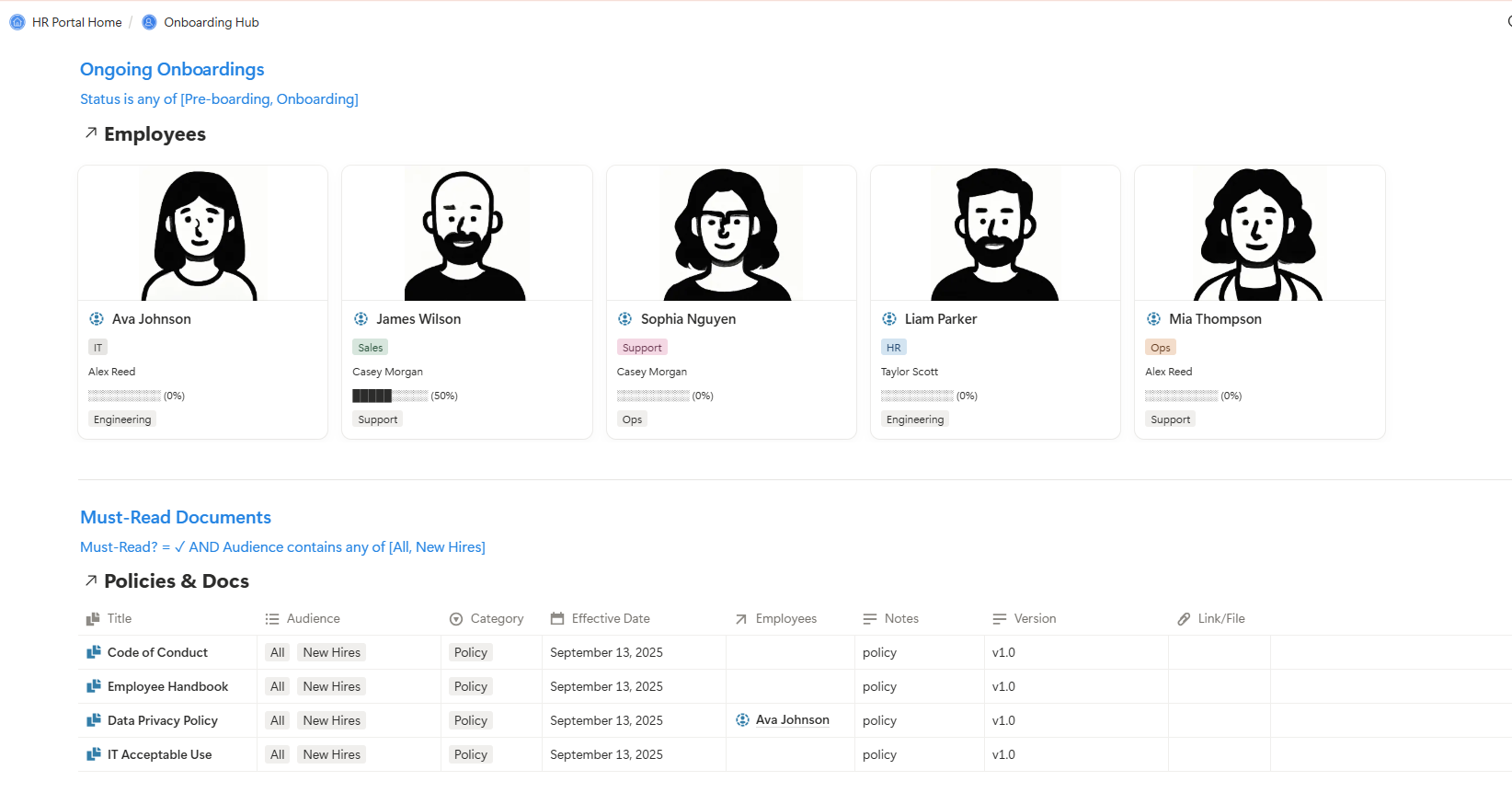Click the HR tag on Liam Parker's card
Screen dimensions: 1512x804
click(894, 348)
